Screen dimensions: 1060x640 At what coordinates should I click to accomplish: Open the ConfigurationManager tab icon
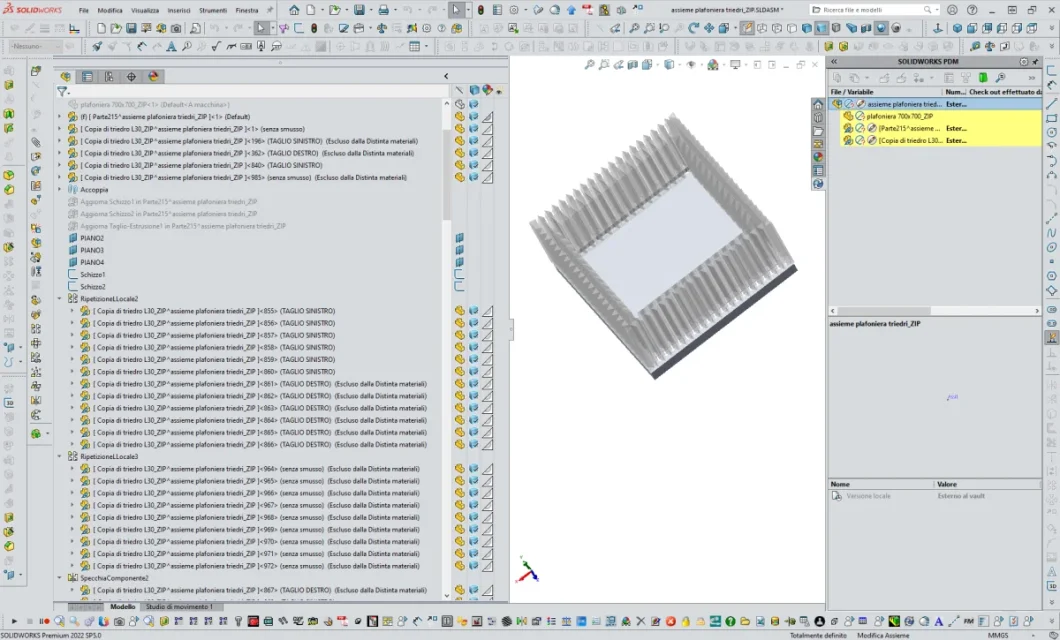[x=110, y=76]
